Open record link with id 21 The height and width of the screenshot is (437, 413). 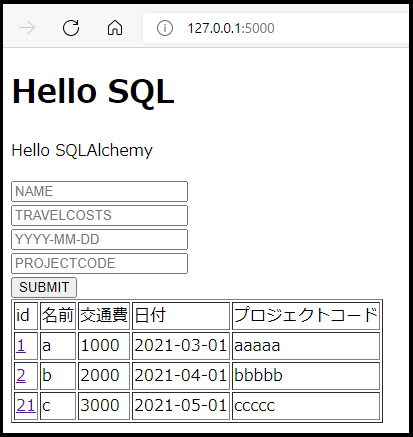point(26,406)
